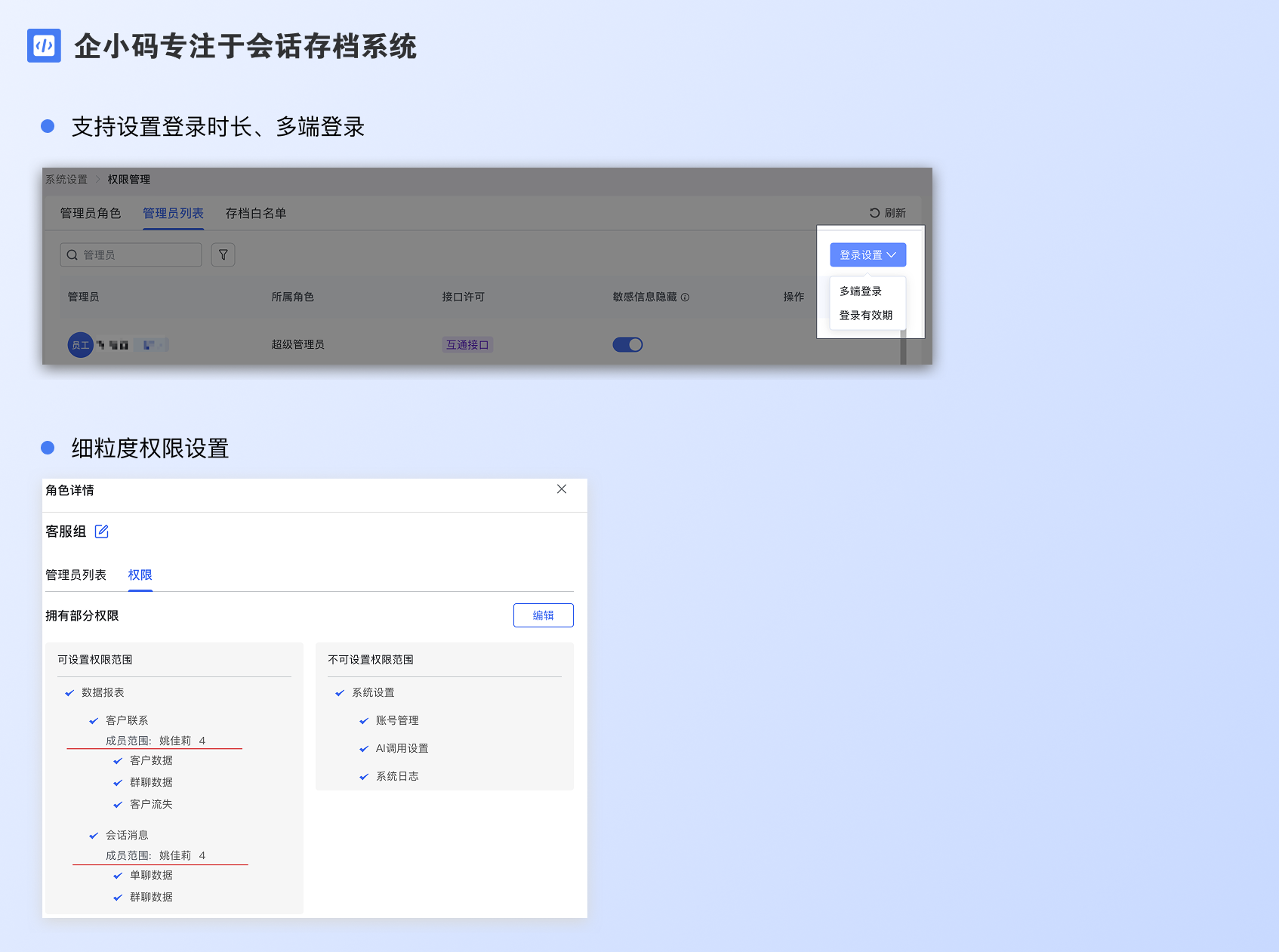Click the 员工 avatar in the administrator row

(80, 345)
